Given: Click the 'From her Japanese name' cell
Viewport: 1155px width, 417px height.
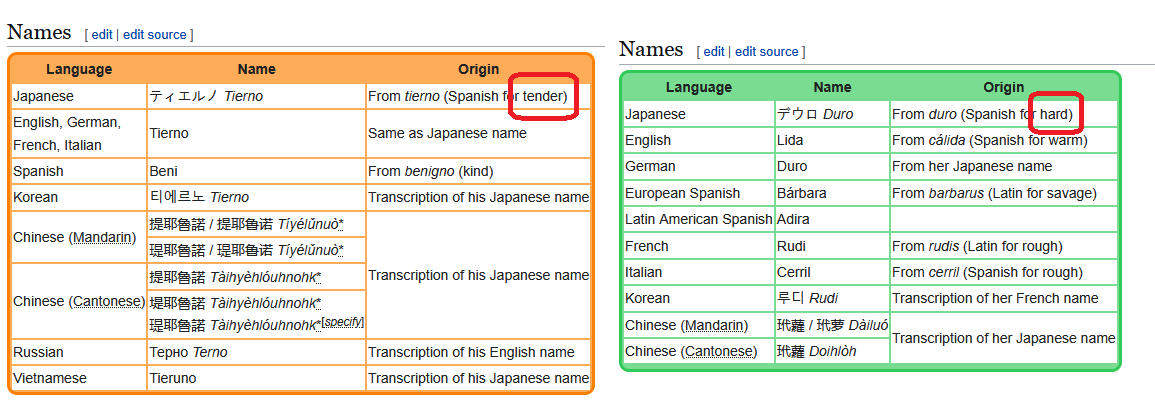Looking at the screenshot, I should pyautogui.click(x=1003, y=167).
